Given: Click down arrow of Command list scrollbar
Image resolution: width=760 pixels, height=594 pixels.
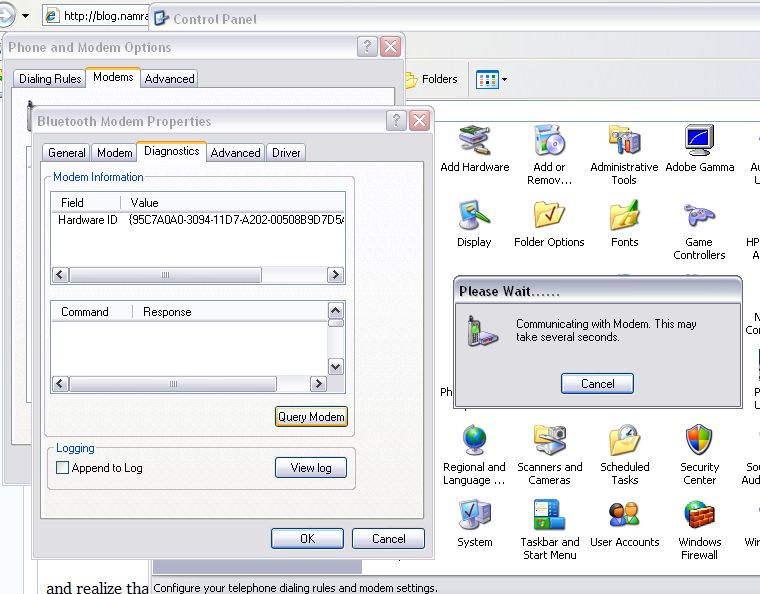Looking at the screenshot, I should click(336, 367).
